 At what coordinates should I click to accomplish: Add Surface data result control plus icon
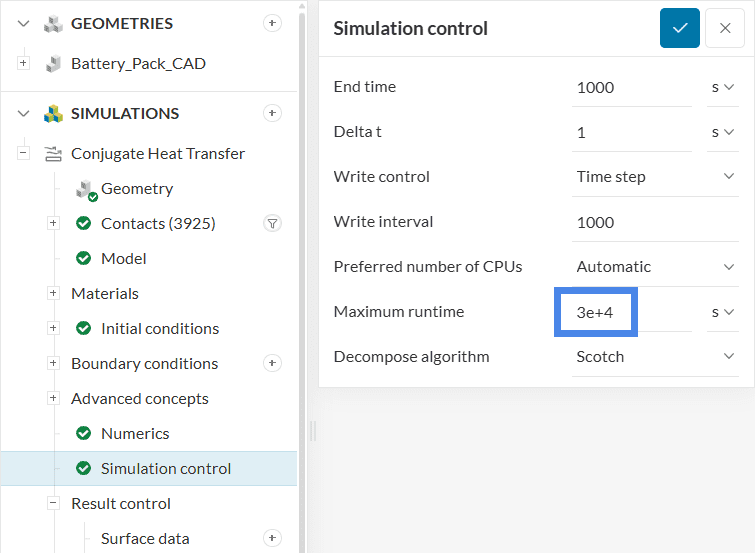(272, 538)
